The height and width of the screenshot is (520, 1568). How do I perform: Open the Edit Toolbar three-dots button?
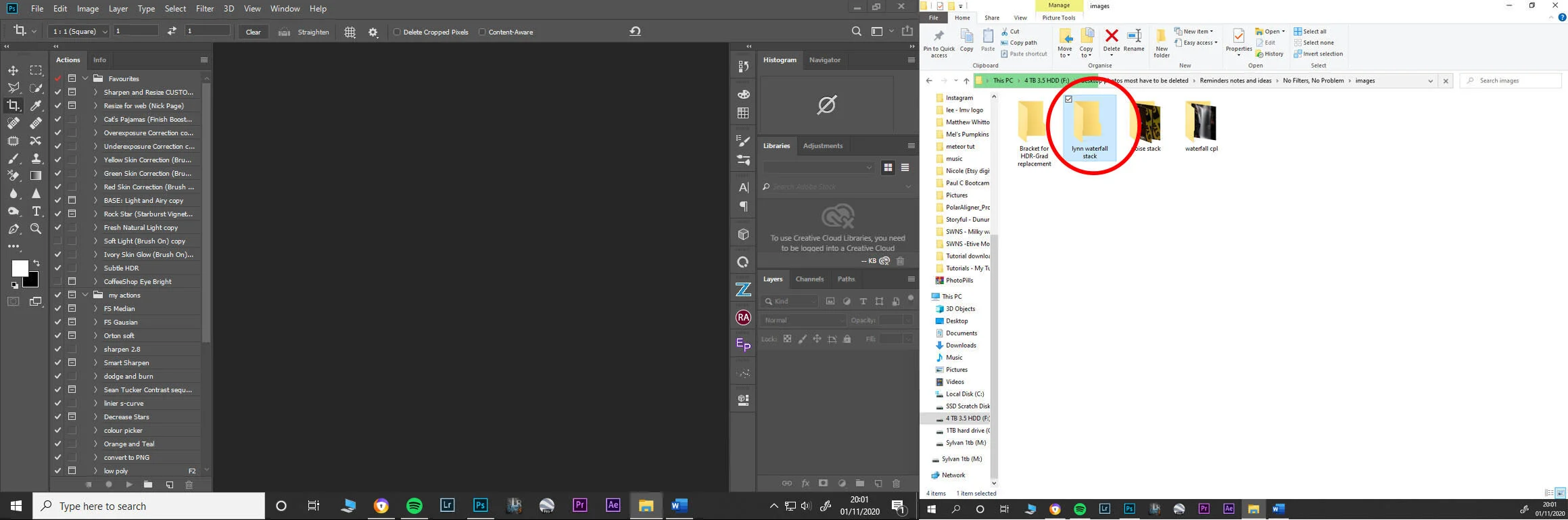[13, 247]
